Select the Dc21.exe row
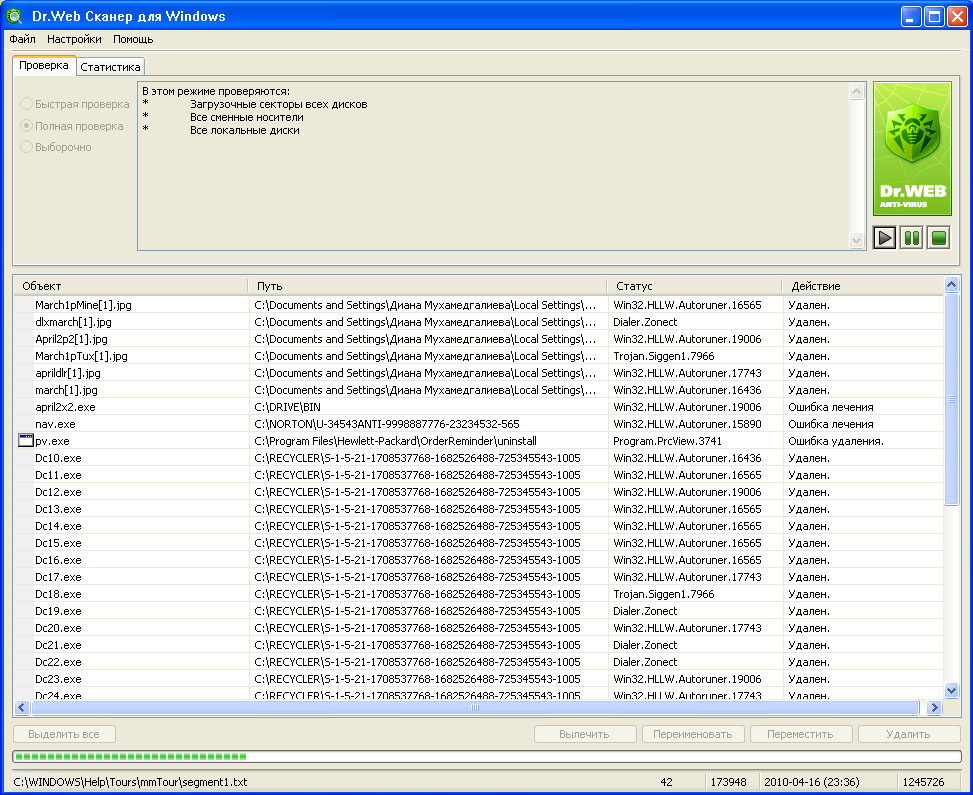This screenshot has height=795, width=973. pos(478,645)
